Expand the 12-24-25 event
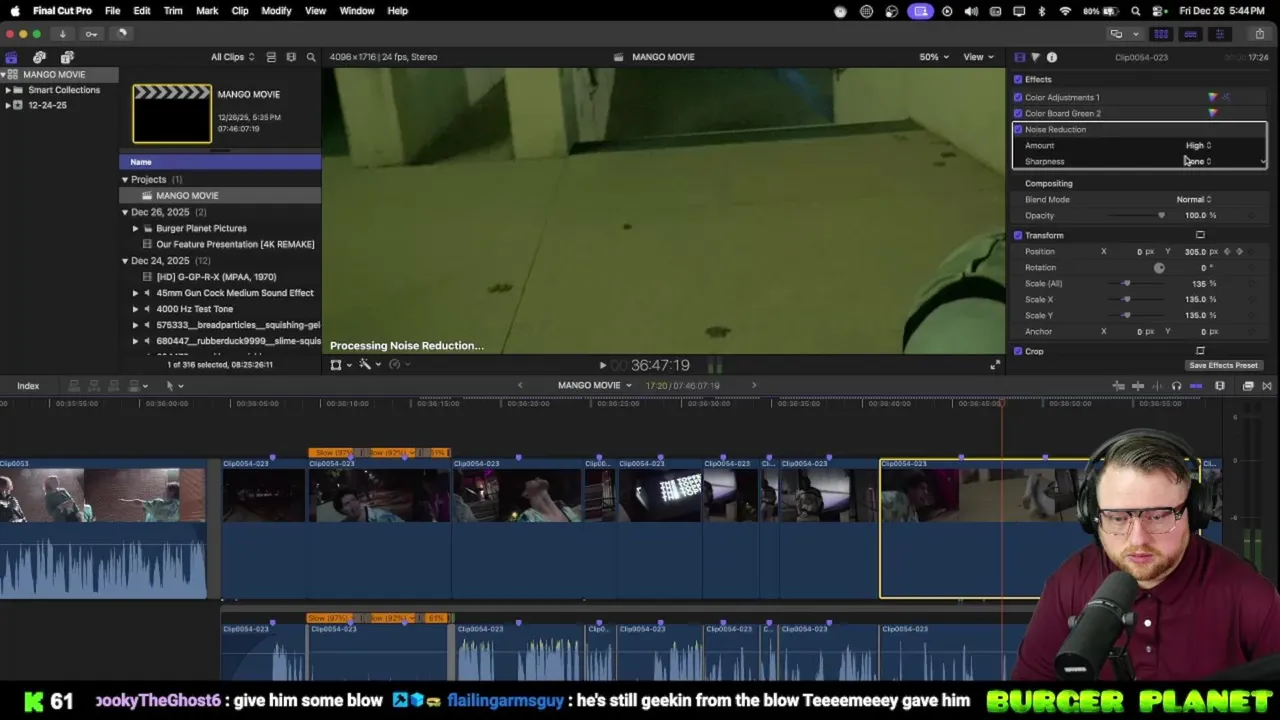The height and width of the screenshot is (720, 1280). click(8, 105)
